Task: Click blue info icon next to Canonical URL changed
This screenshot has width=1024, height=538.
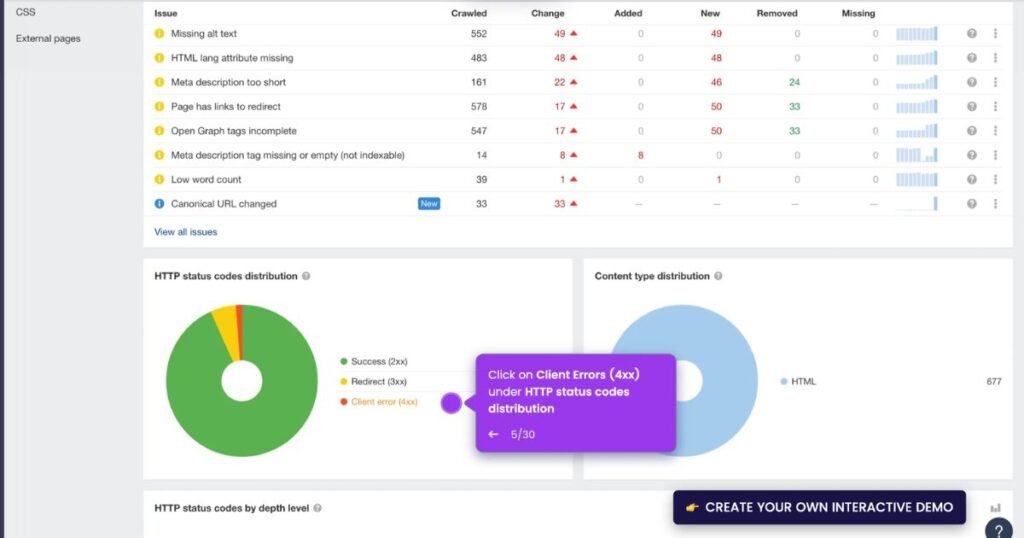Action: [159, 204]
